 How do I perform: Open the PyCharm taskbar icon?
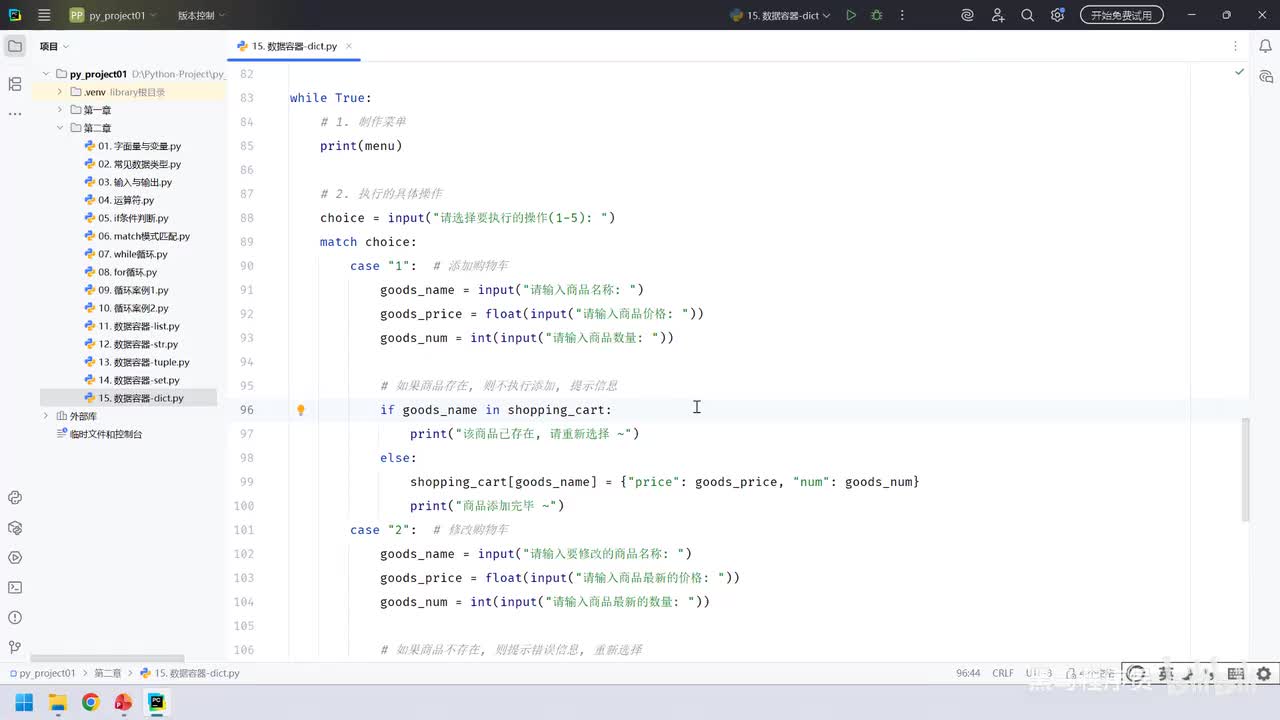[x=156, y=702]
